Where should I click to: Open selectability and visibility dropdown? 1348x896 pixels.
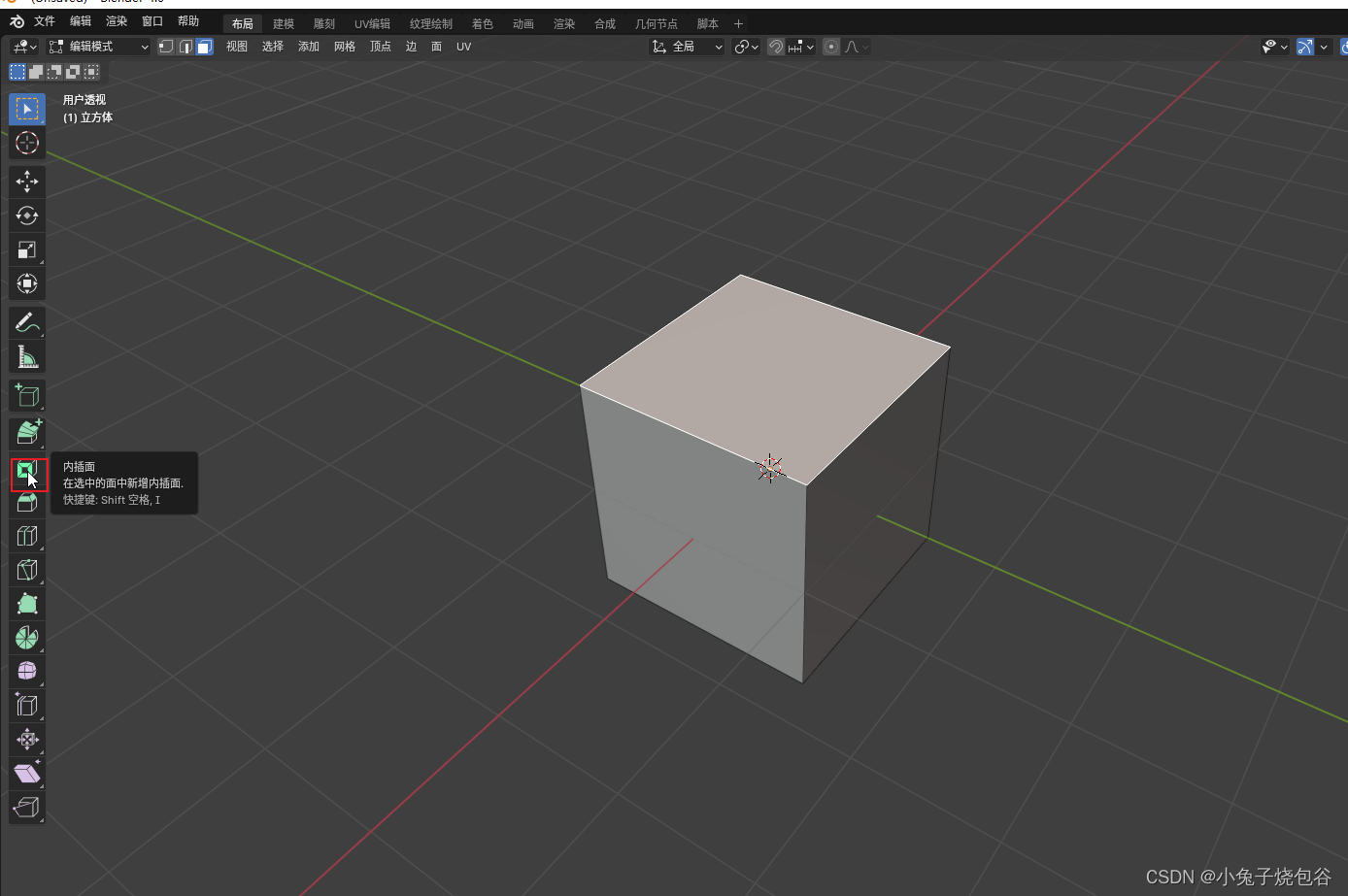point(1274,47)
